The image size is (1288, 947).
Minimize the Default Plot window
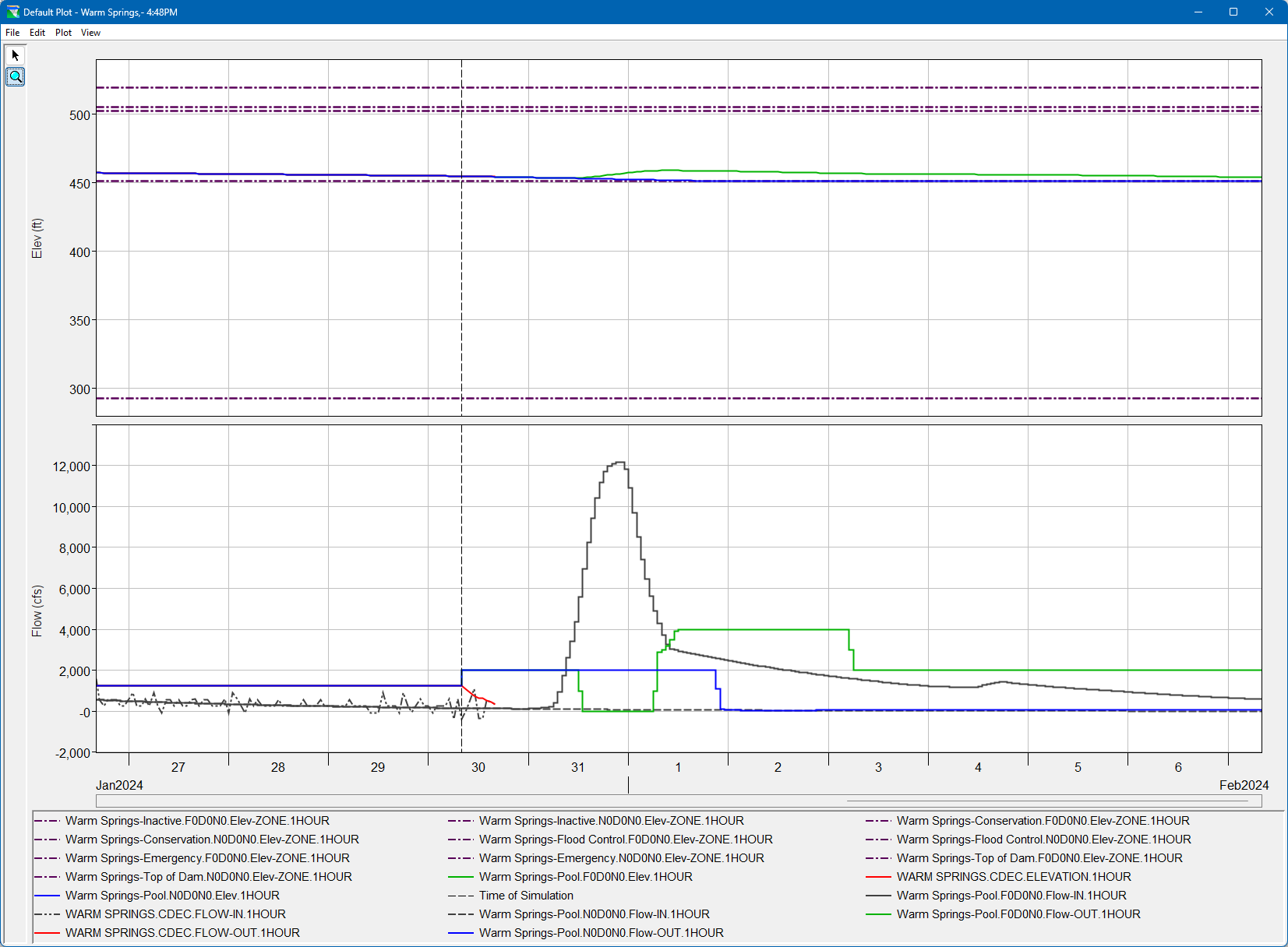[1198, 12]
